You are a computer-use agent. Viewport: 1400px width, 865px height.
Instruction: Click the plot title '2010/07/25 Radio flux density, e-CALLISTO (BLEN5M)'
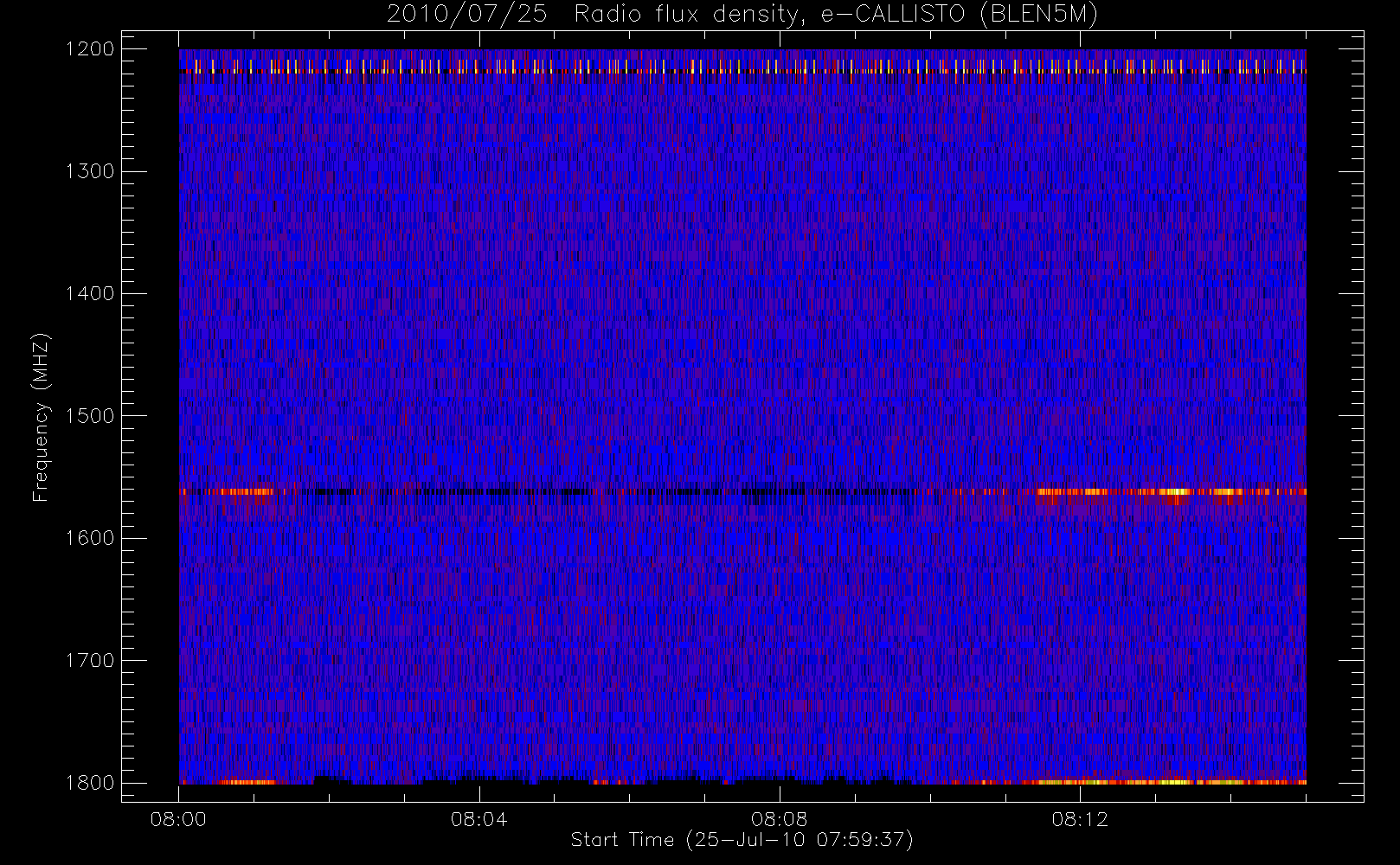coord(742,15)
